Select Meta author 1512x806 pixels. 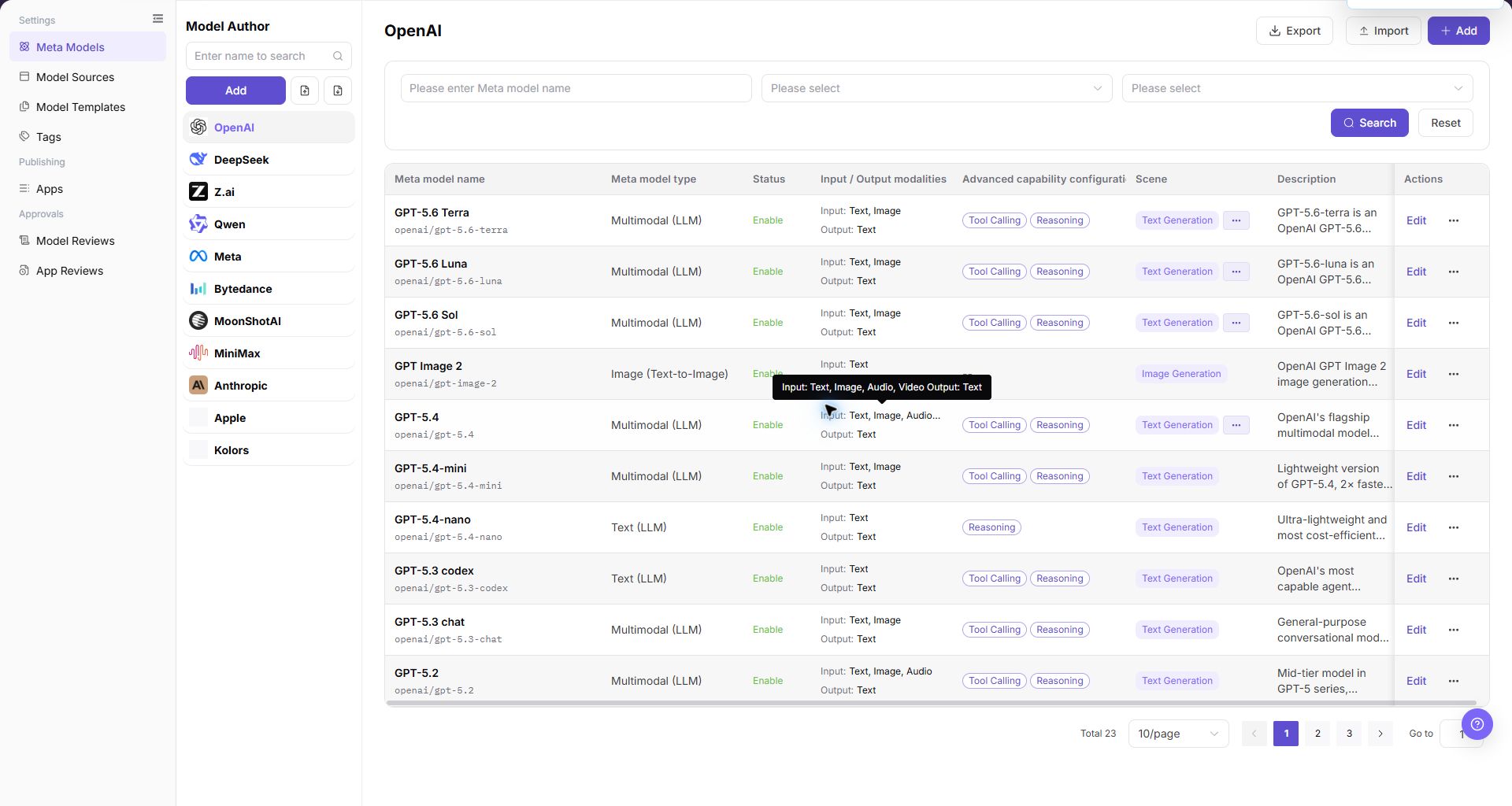[x=269, y=257]
